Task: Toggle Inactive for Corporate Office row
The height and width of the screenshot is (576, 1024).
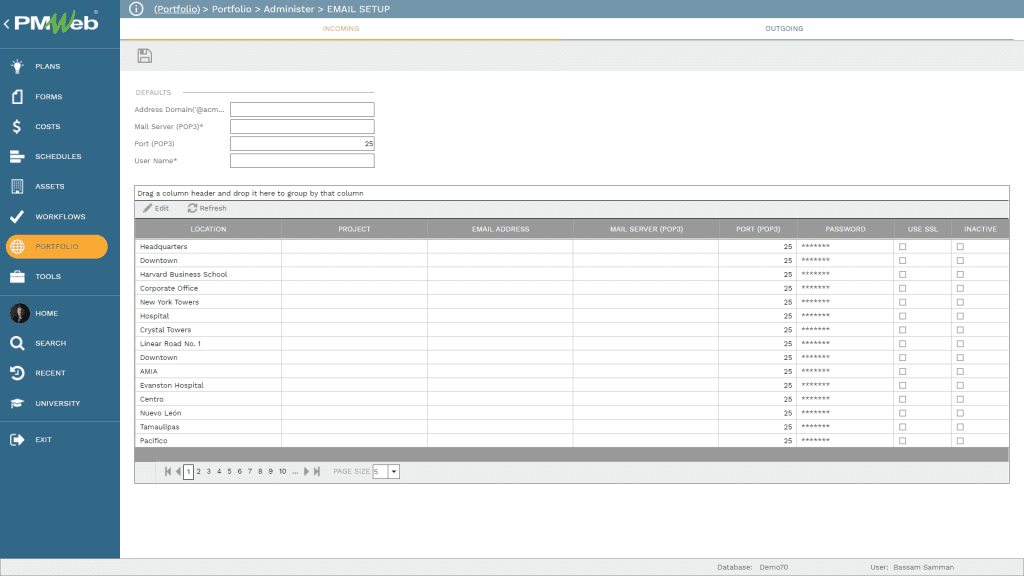Action: pyautogui.click(x=960, y=289)
